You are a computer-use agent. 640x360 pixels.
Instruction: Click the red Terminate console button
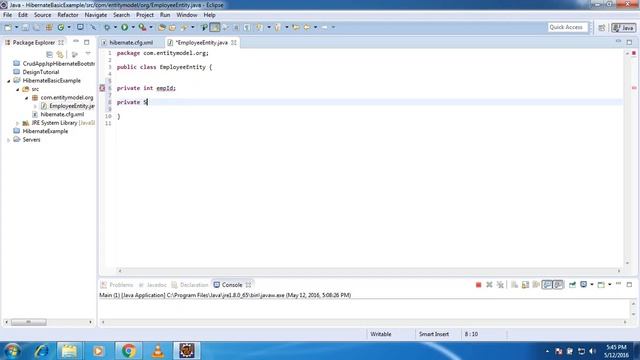tap(478, 285)
